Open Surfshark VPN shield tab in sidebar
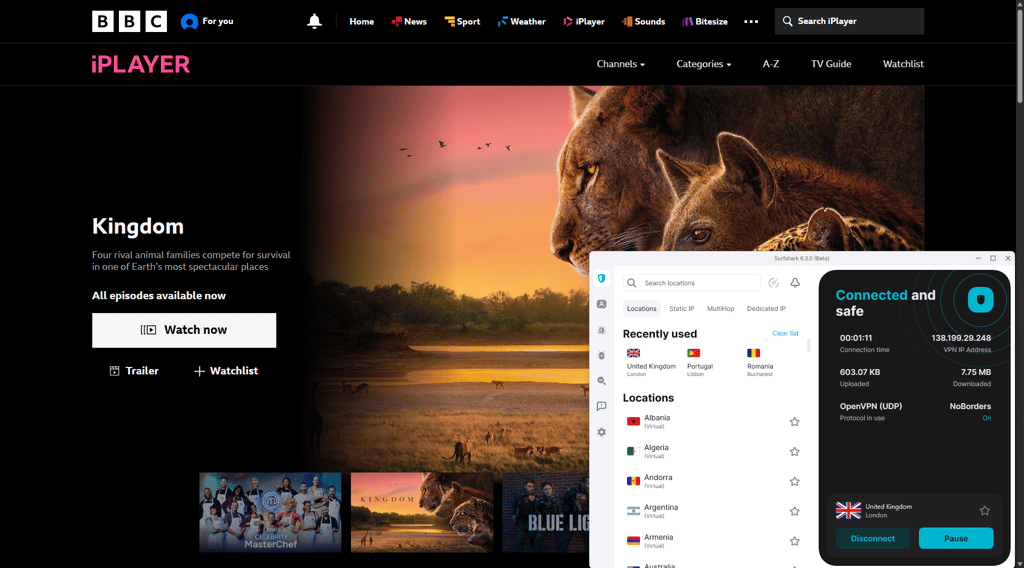Screen dimensions: 1024x568 [x=601, y=278]
